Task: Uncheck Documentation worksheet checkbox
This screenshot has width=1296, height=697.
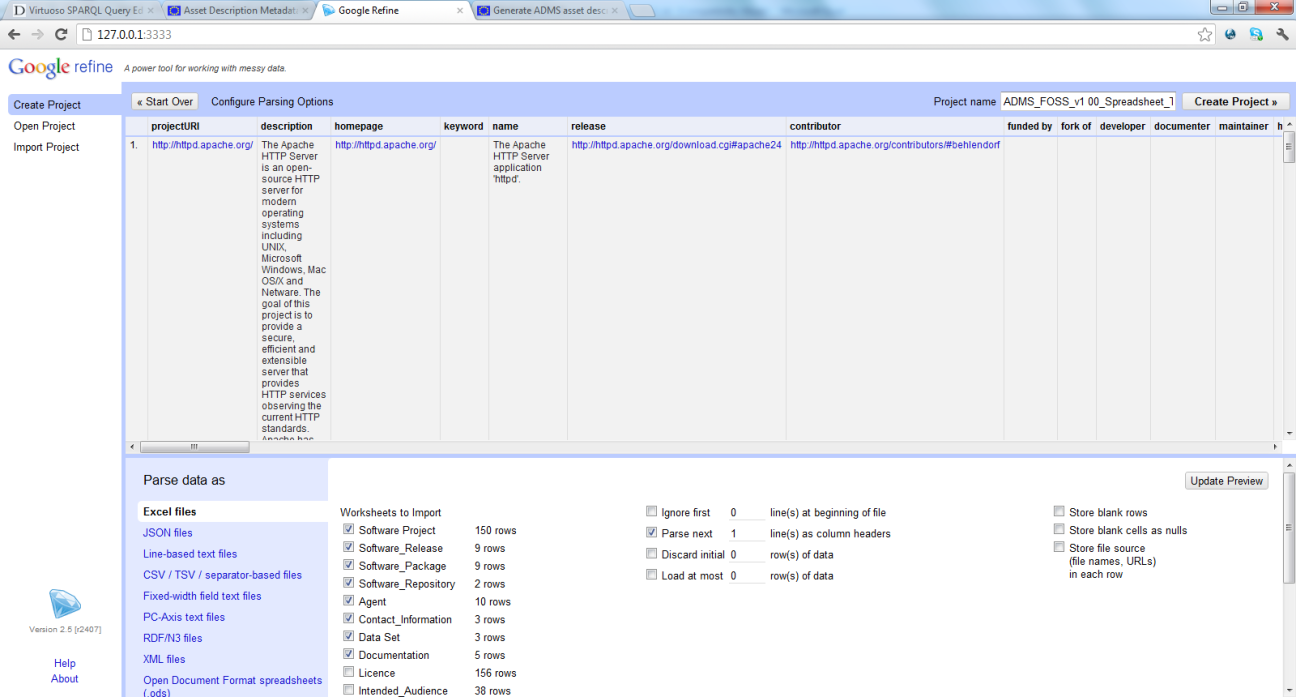Action: click(348, 655)
